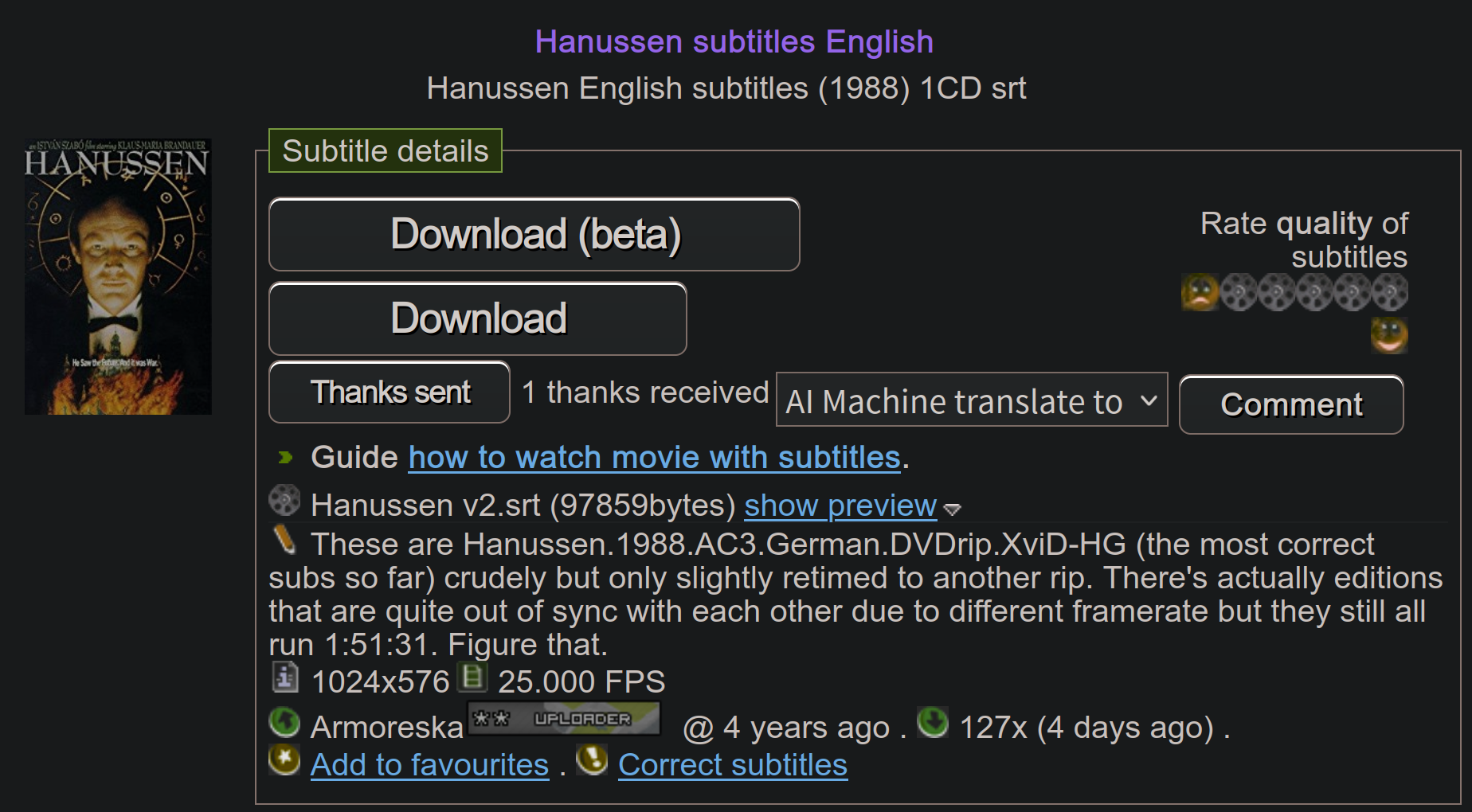This screenshot has width=1472, height=812.
Task: Open the how to watch movie guide link
Action: point(654,458)
